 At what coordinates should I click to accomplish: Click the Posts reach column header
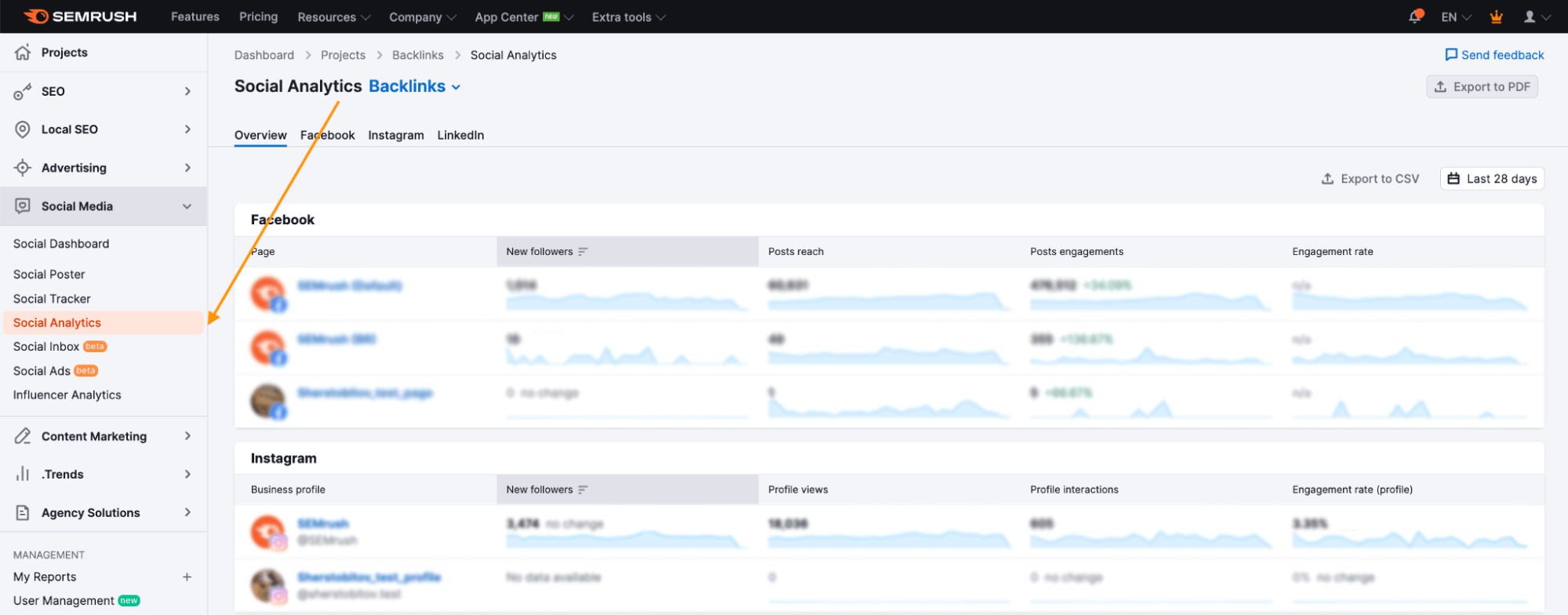pyautogui.click(x=796, y=252)
